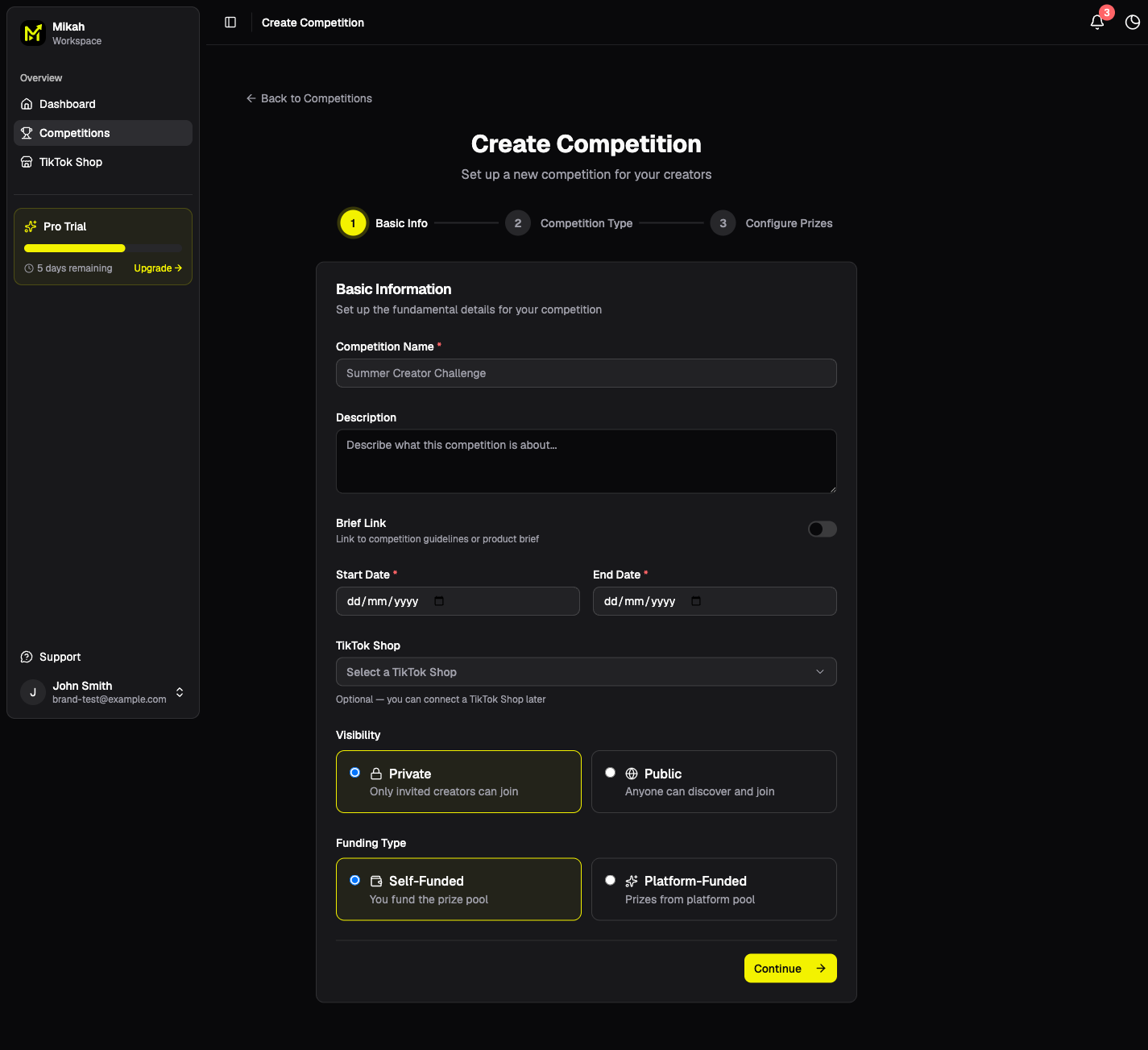Open the Start Date calendar picker icon

tap(439, 601)
